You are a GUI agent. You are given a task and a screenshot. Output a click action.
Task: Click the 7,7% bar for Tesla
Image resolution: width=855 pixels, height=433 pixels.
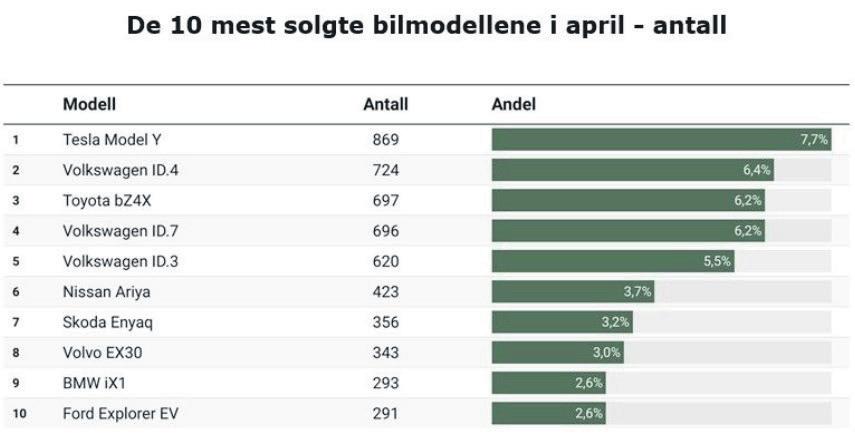tap(660, 140)
